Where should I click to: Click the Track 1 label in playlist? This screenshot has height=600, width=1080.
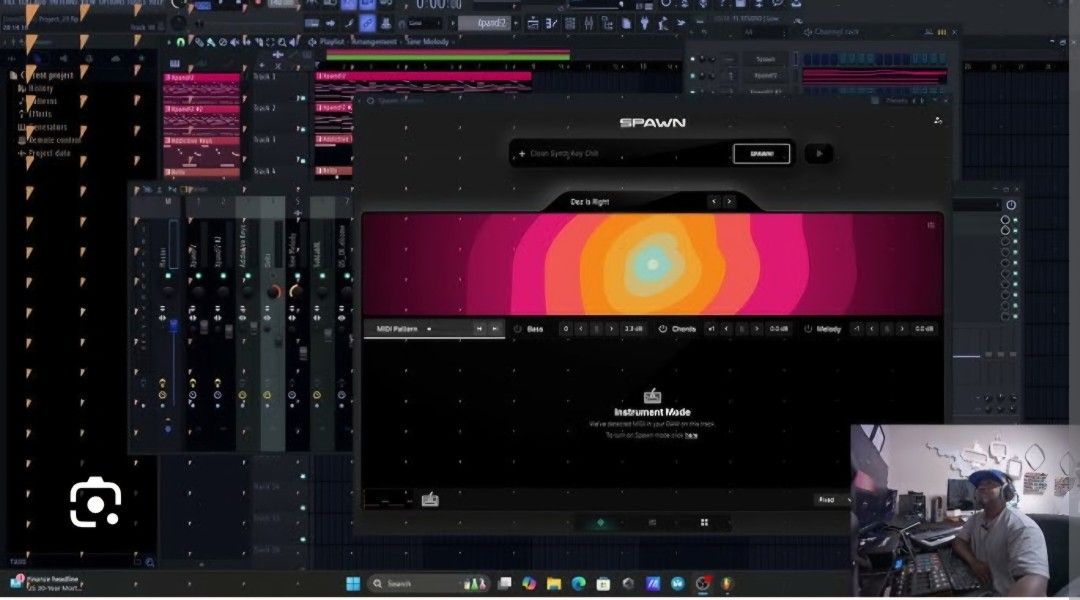(264, 76)
